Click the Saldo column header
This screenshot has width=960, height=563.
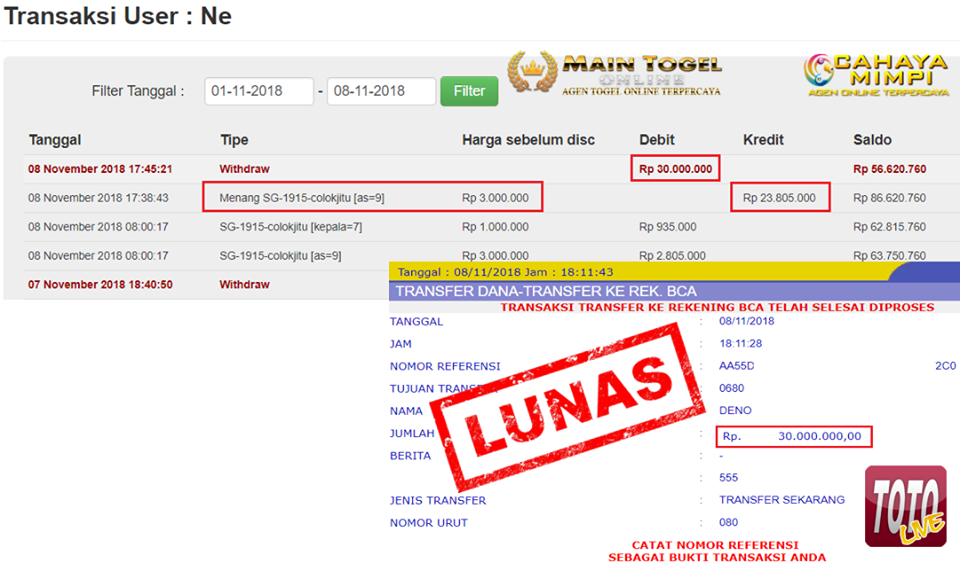872,140
